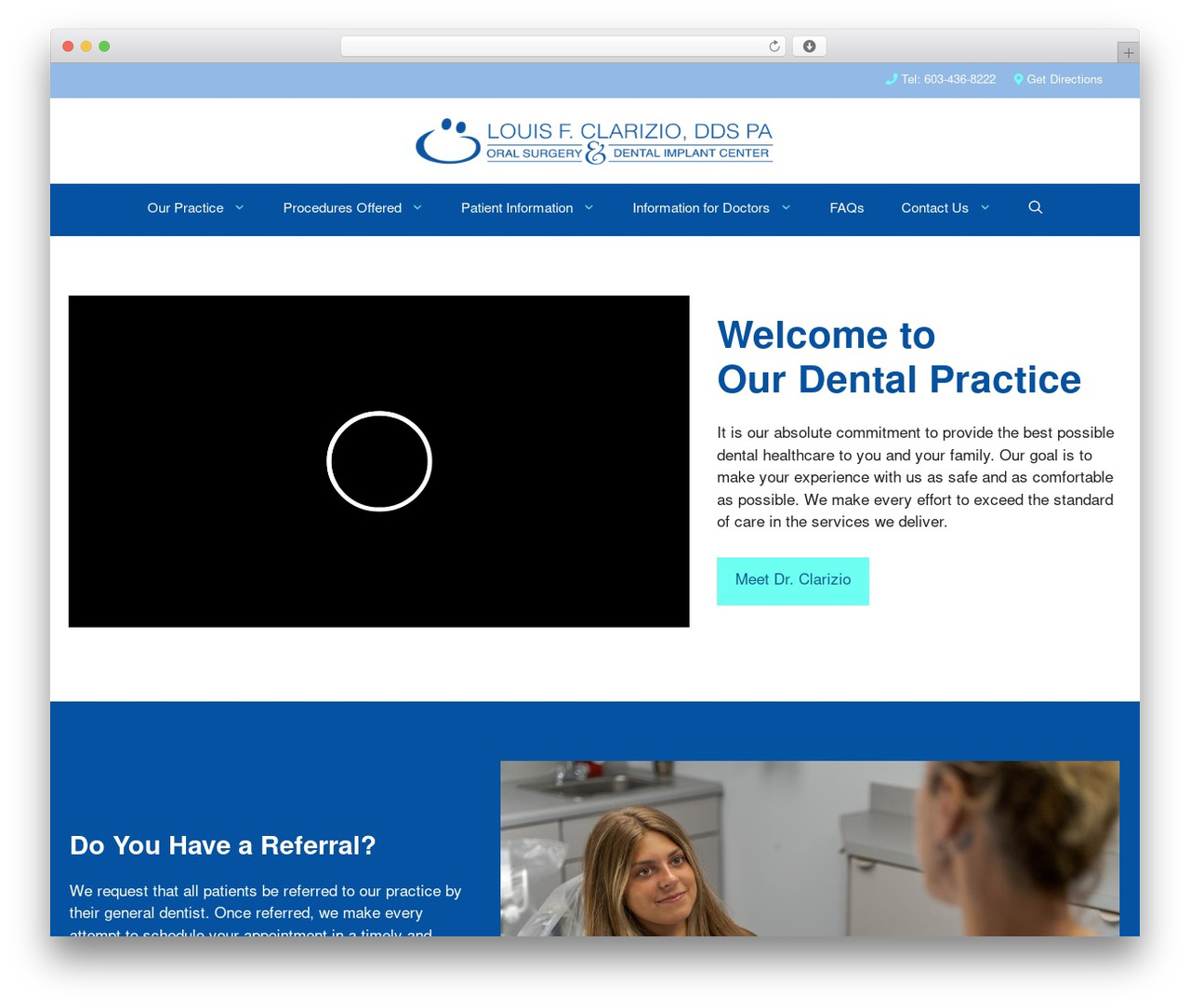Click the Louis F. Clarizio logo
Screen dimensions: 1190x1008
coord(594,141)
